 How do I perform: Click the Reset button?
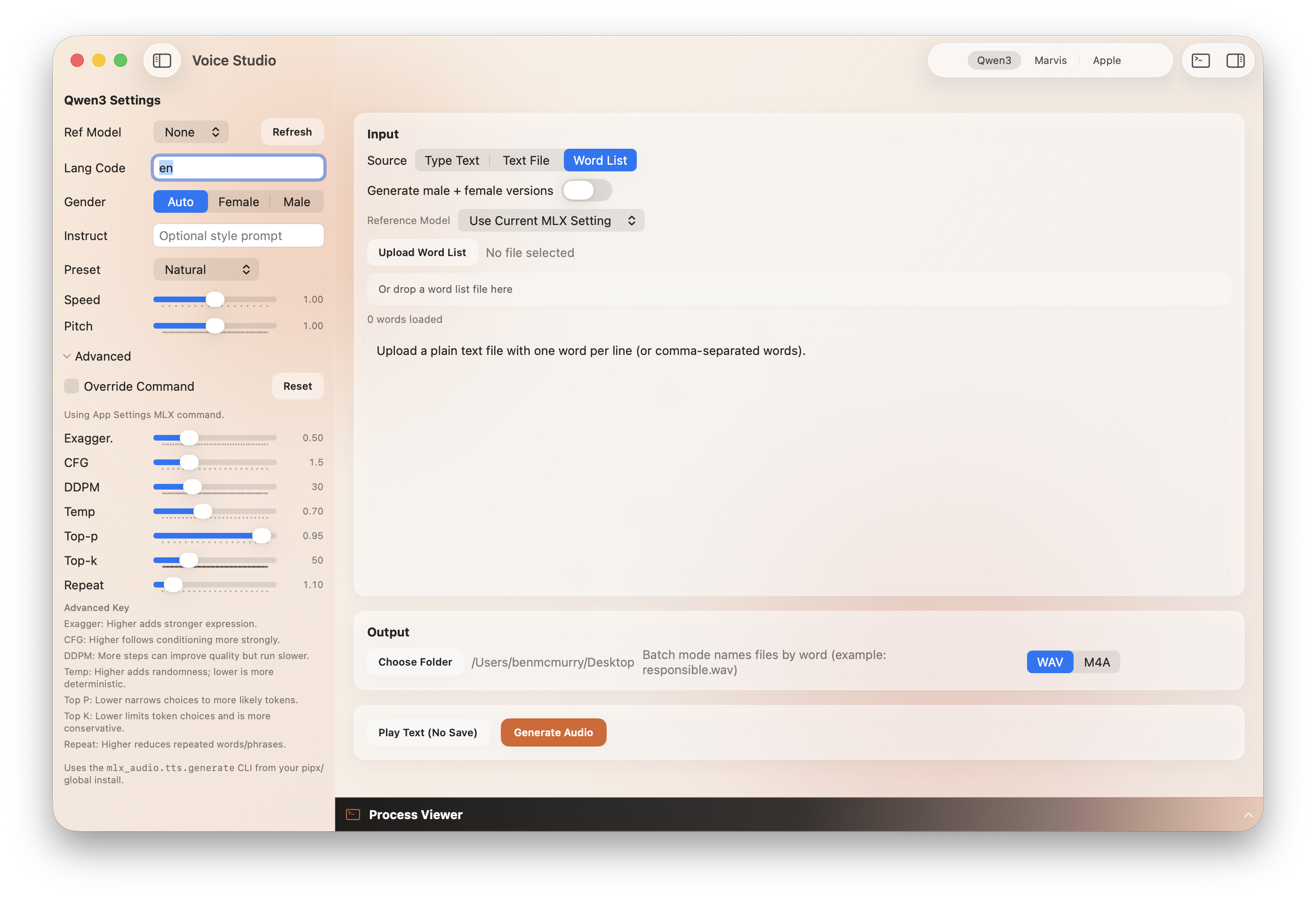pyautogui.click(x=297, y=386)
